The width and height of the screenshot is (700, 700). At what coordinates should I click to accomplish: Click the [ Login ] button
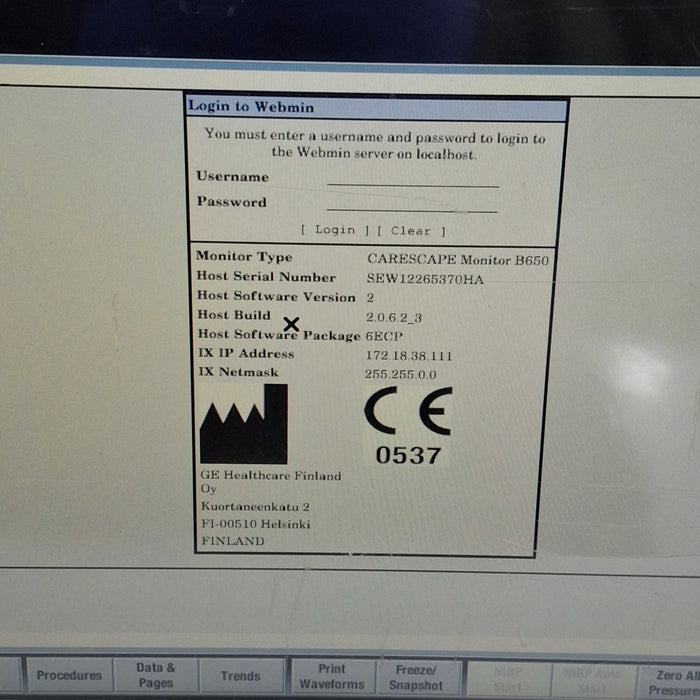(x=335, y=230)
